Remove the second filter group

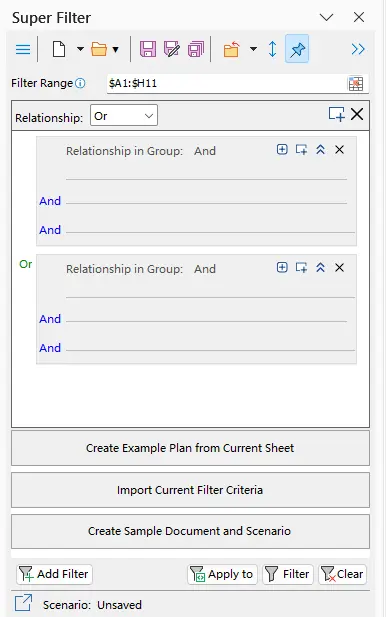[x=339, y=268]
